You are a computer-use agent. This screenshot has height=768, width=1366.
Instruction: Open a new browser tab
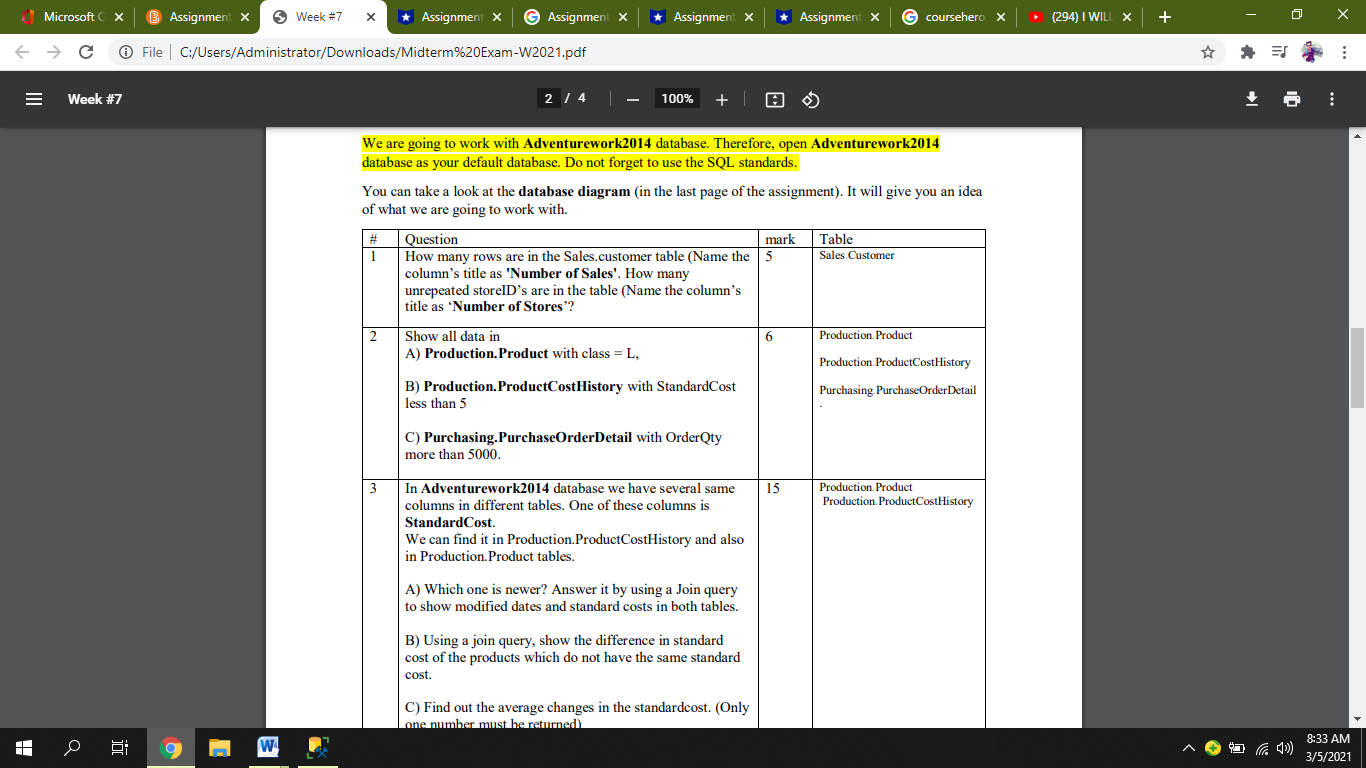pos(1164,17)
